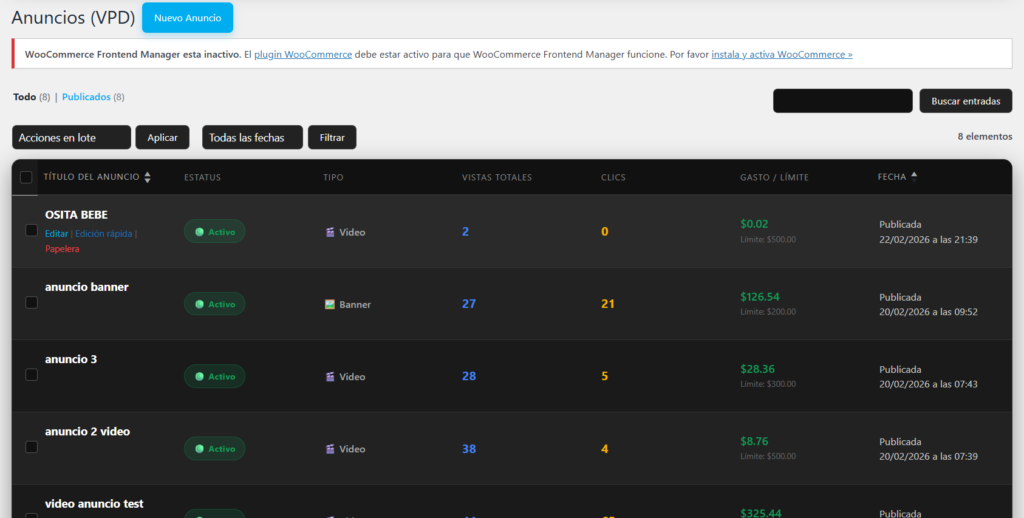The width and height of the screenshot is (1024, 518).
Task: Select the anuncio 3 row checkbox
Action: pyautogui.click(x=31, y=375)
